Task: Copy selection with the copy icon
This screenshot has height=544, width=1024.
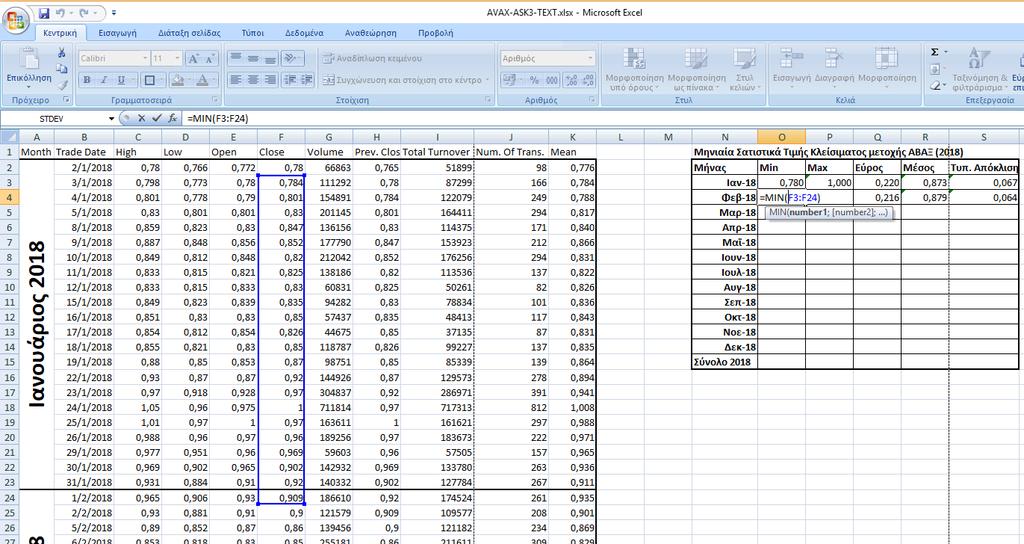Action: (x=61, y=69)
